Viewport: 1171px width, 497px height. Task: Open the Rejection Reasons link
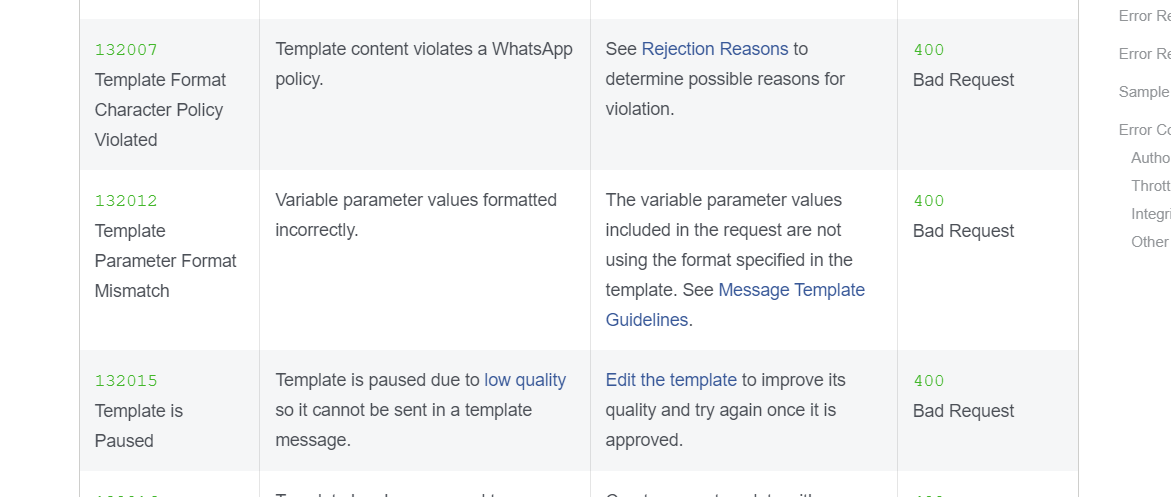[x=715, y=49]
